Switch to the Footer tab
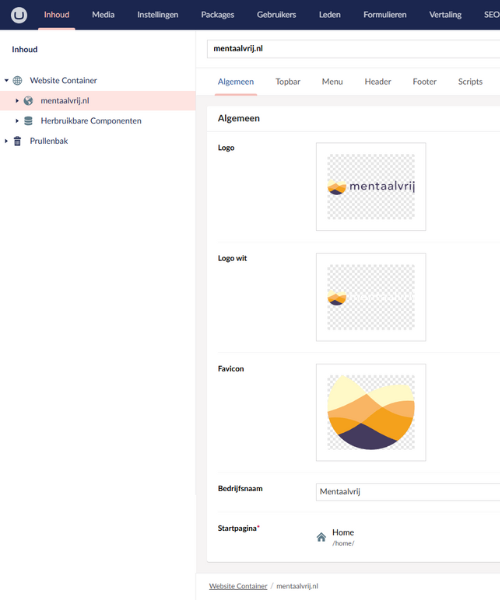 point(424,82)
